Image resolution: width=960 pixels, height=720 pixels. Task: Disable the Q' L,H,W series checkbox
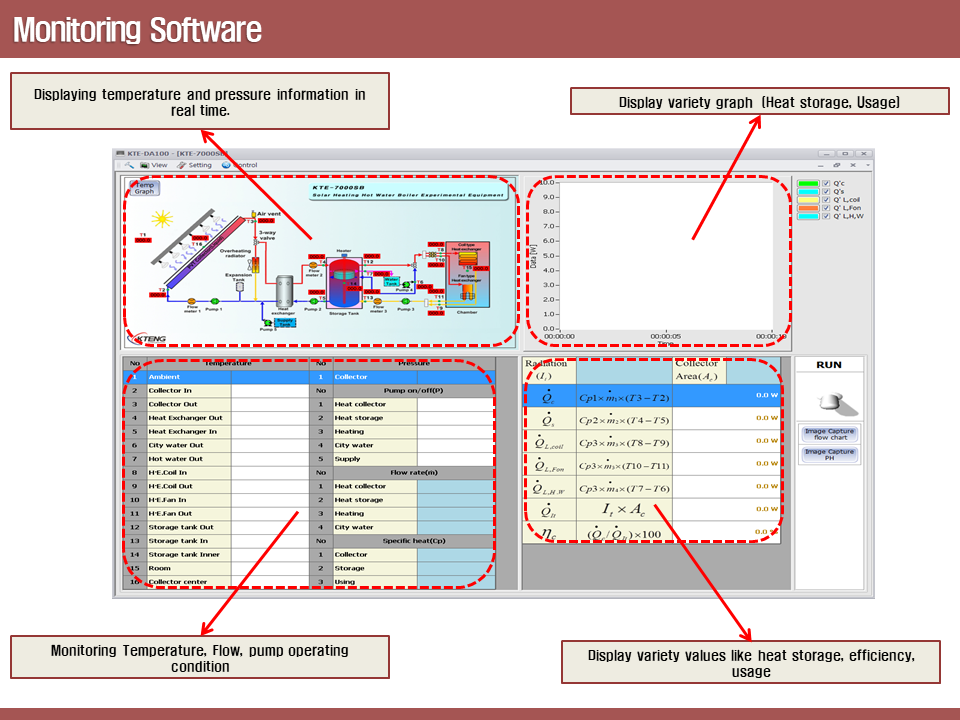[x=826, y=216]
